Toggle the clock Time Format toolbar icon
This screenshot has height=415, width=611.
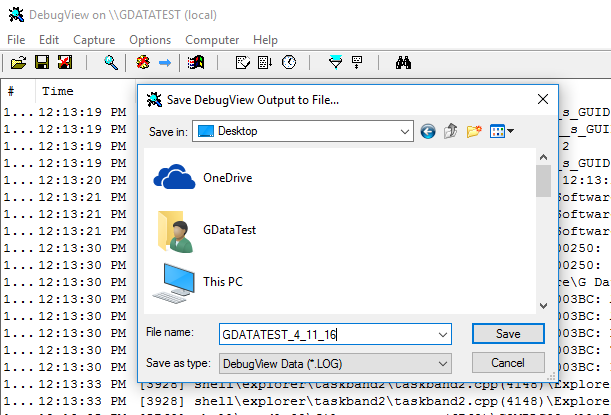click(289, 62)
